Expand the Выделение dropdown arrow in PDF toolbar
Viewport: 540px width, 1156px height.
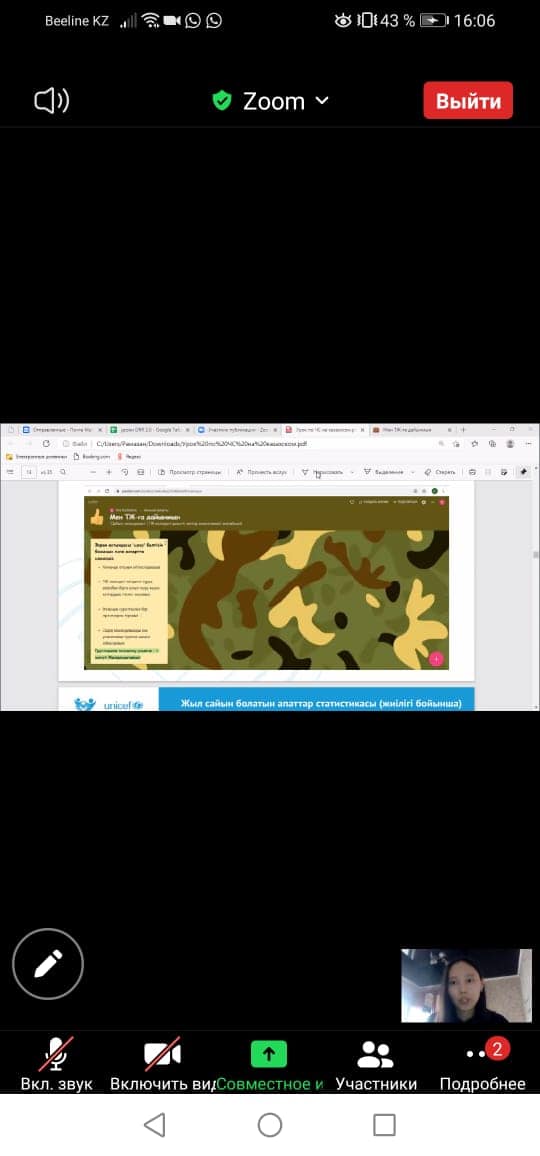(x=412, y=472)
